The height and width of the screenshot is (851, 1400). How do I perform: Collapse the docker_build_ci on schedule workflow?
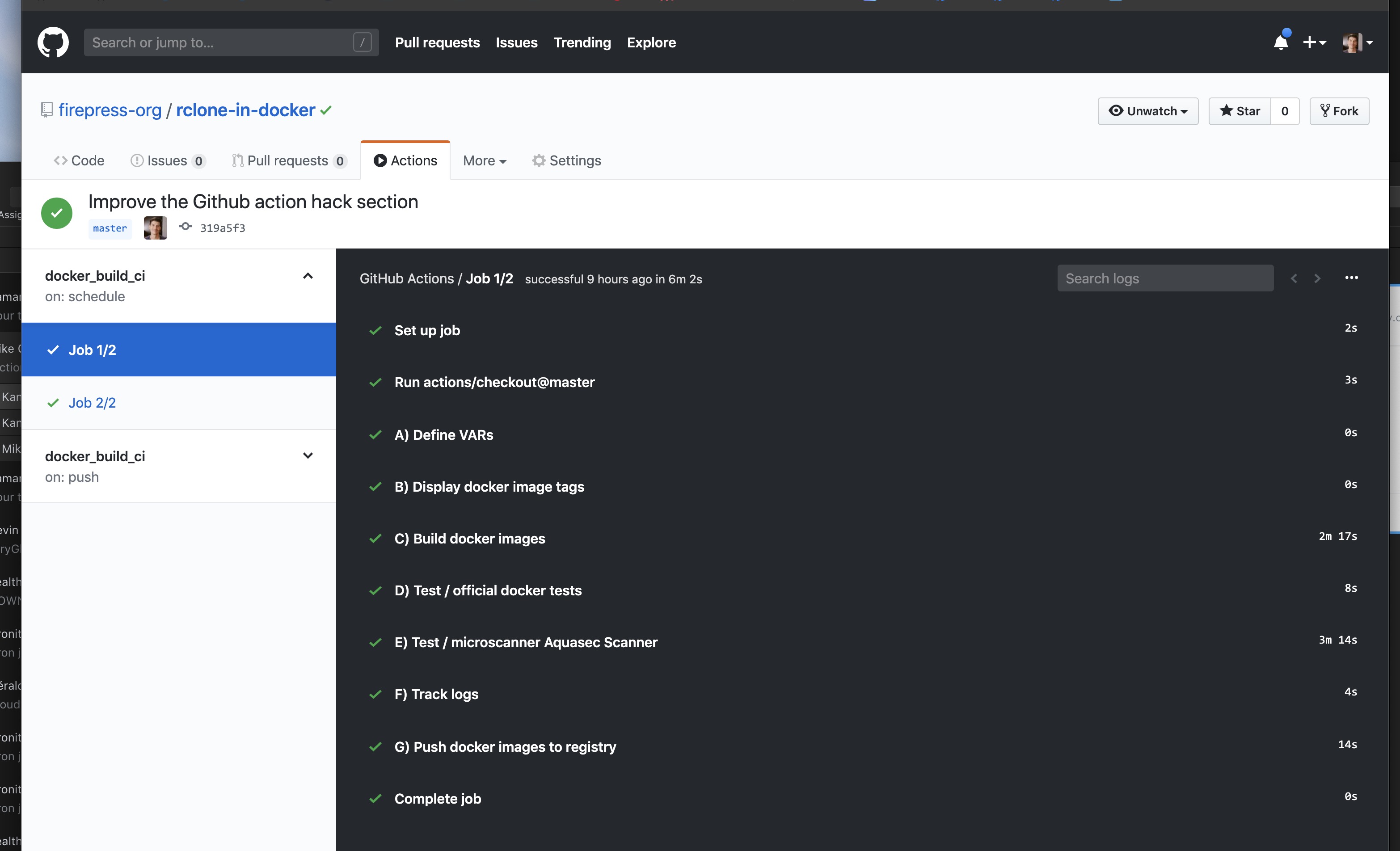308,276
